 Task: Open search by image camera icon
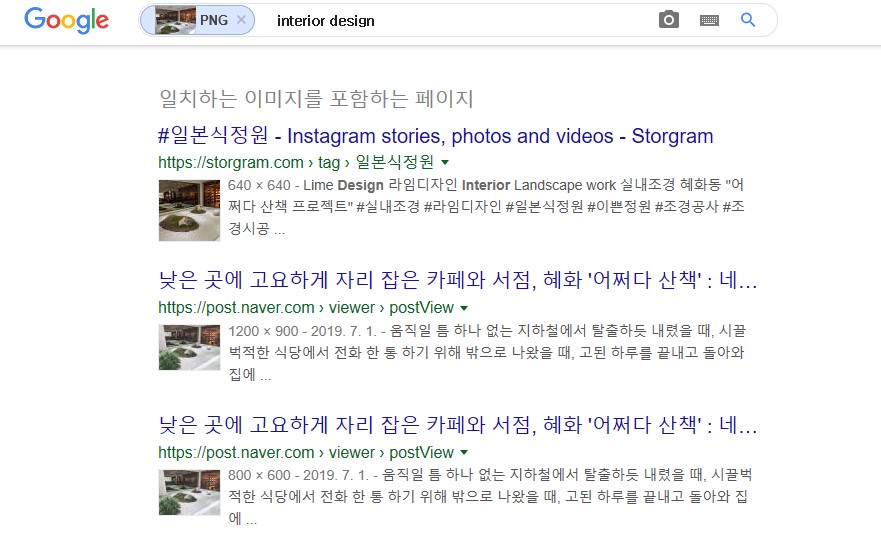coord(669,20)
